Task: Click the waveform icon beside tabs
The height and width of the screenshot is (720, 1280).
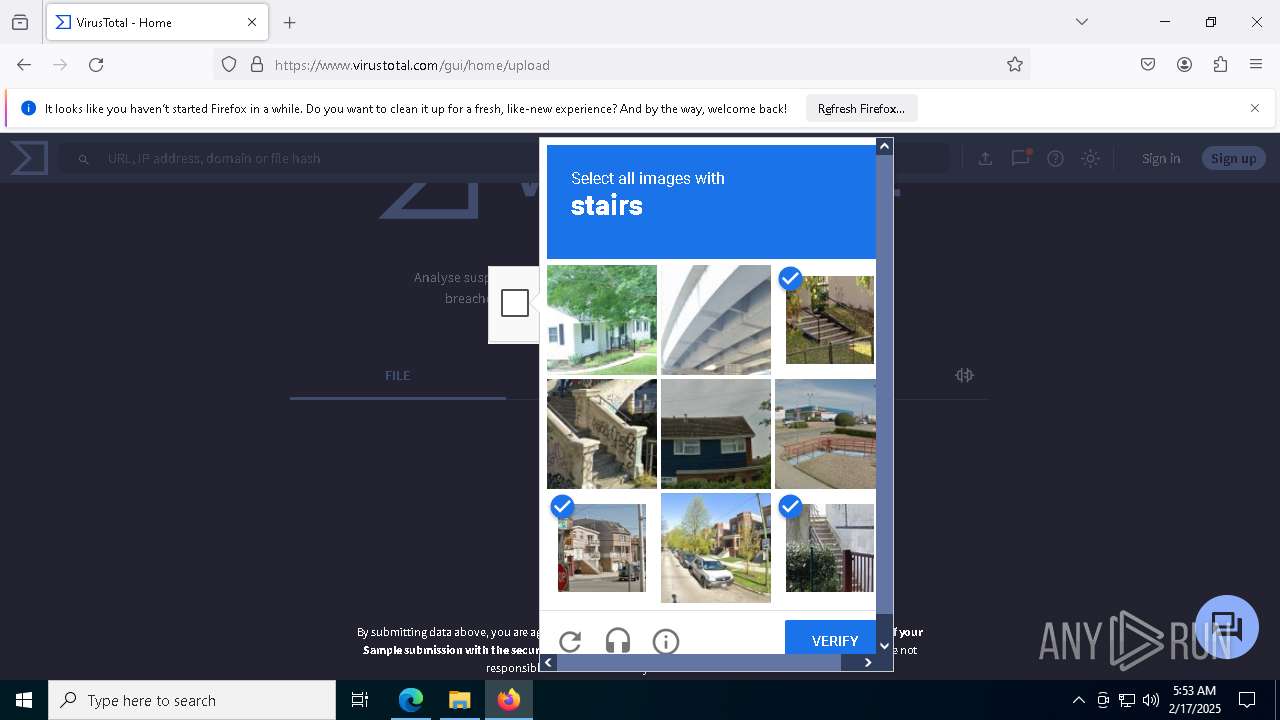Action: 964,375
